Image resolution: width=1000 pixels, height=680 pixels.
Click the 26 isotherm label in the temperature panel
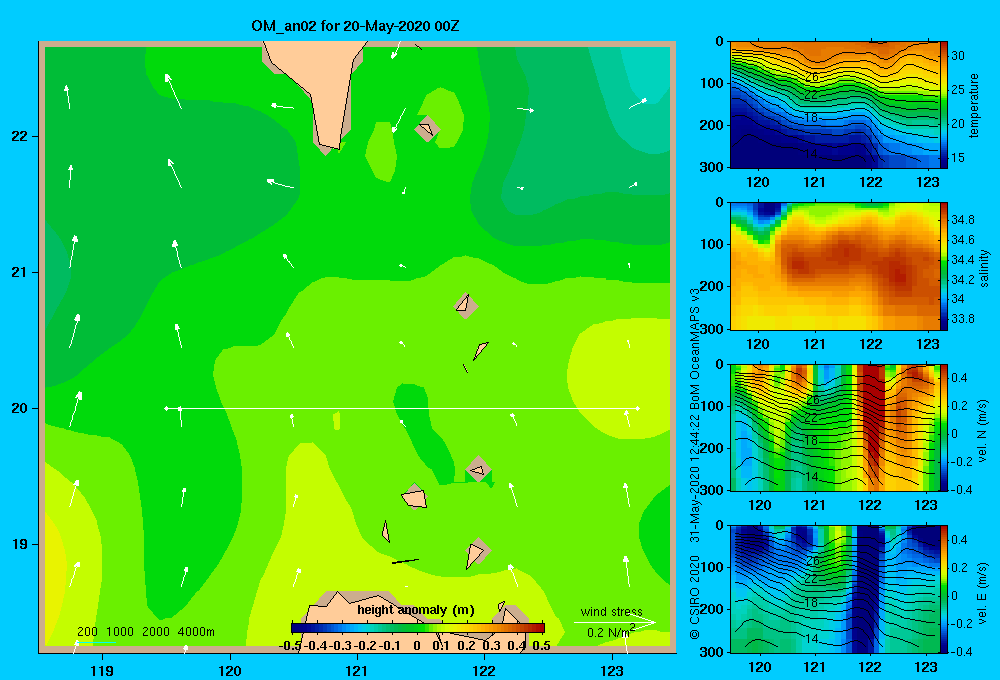(x=811, y=77)
